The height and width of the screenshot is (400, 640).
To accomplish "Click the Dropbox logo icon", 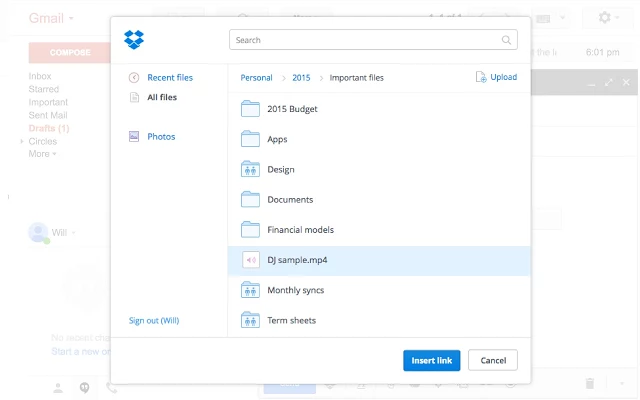I will point(134,40).
